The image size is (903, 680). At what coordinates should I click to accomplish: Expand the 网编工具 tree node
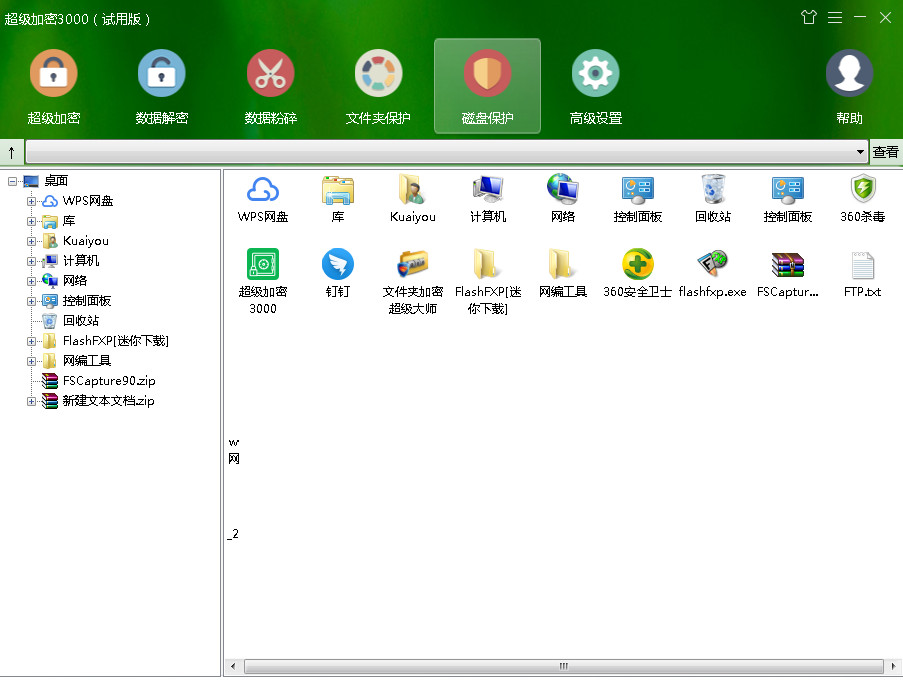32,362
